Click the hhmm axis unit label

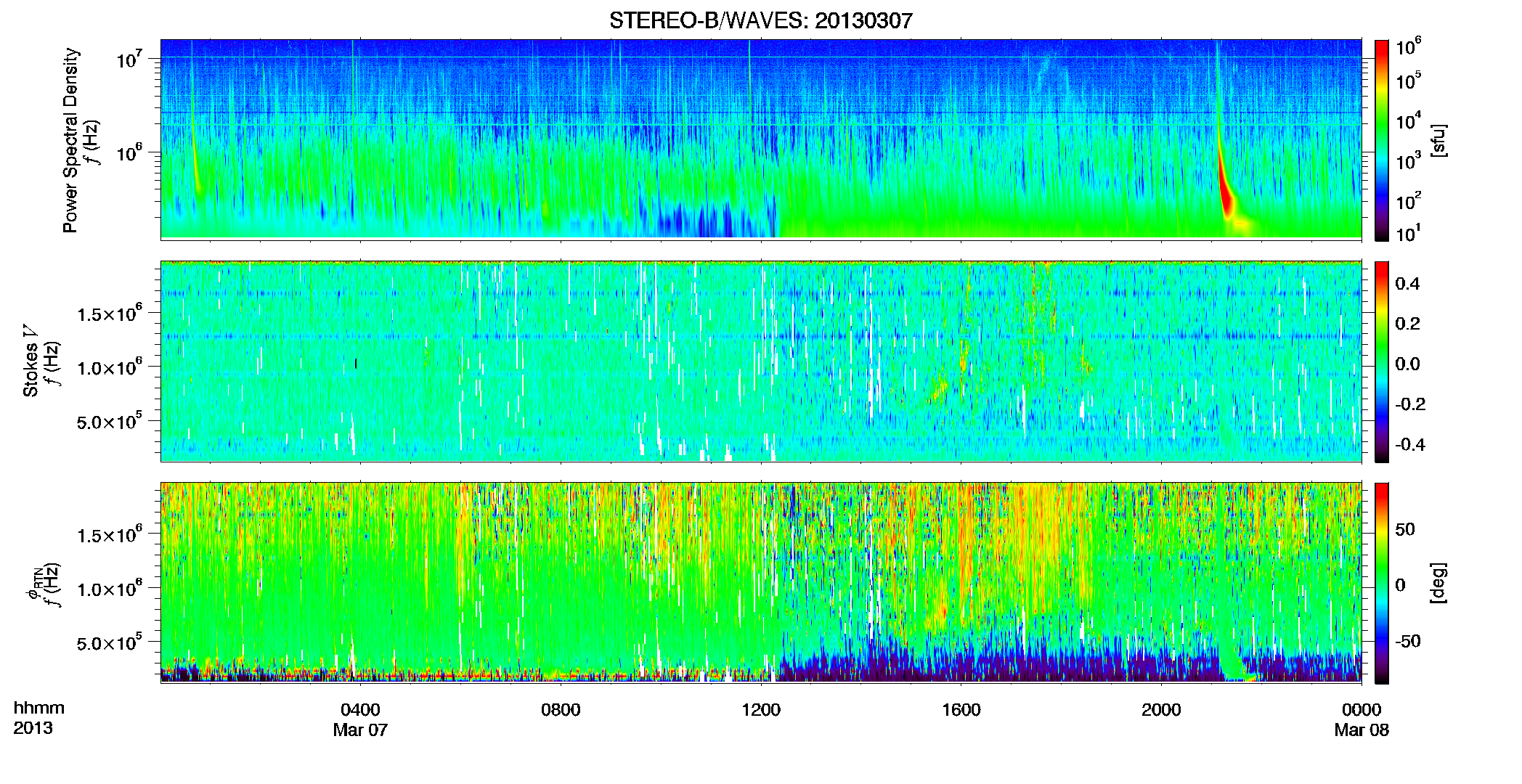point(39,708)
